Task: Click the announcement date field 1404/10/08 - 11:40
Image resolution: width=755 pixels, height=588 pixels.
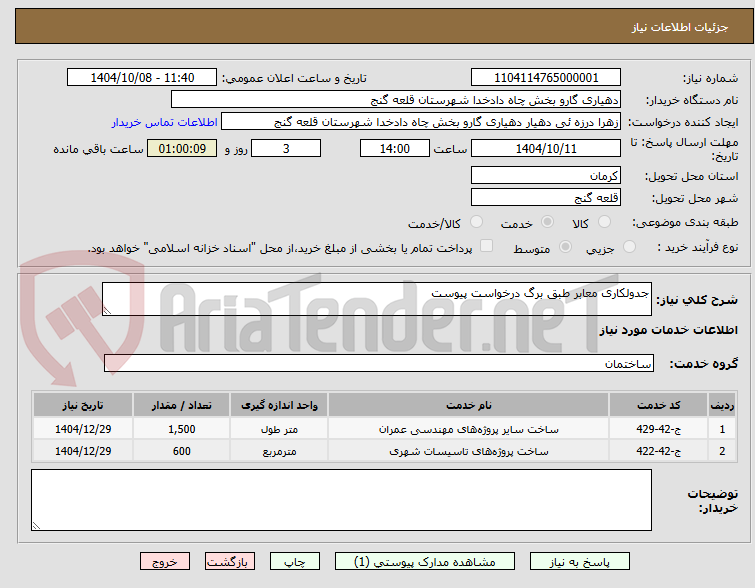Action: click(x=142, y=77)
